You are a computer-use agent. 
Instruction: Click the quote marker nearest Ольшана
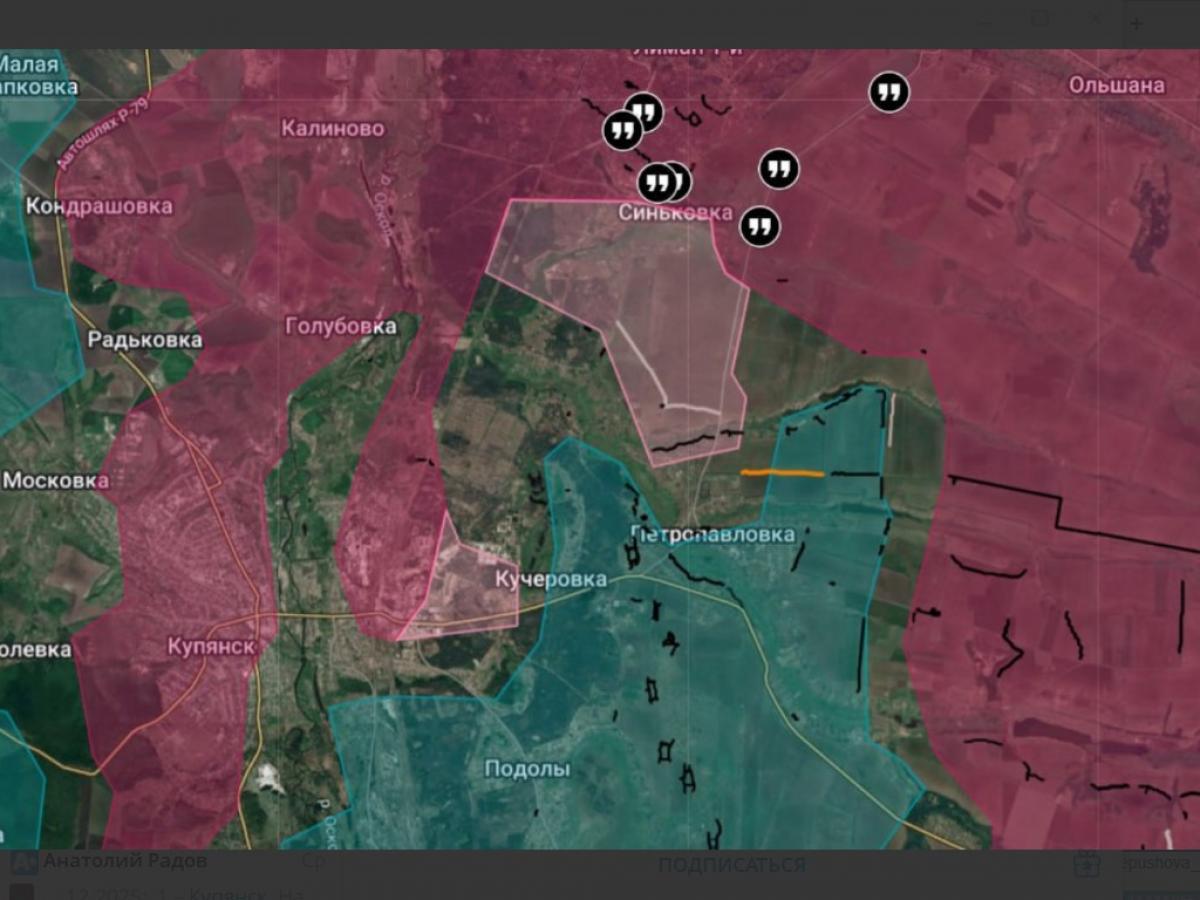coord(888,93)
